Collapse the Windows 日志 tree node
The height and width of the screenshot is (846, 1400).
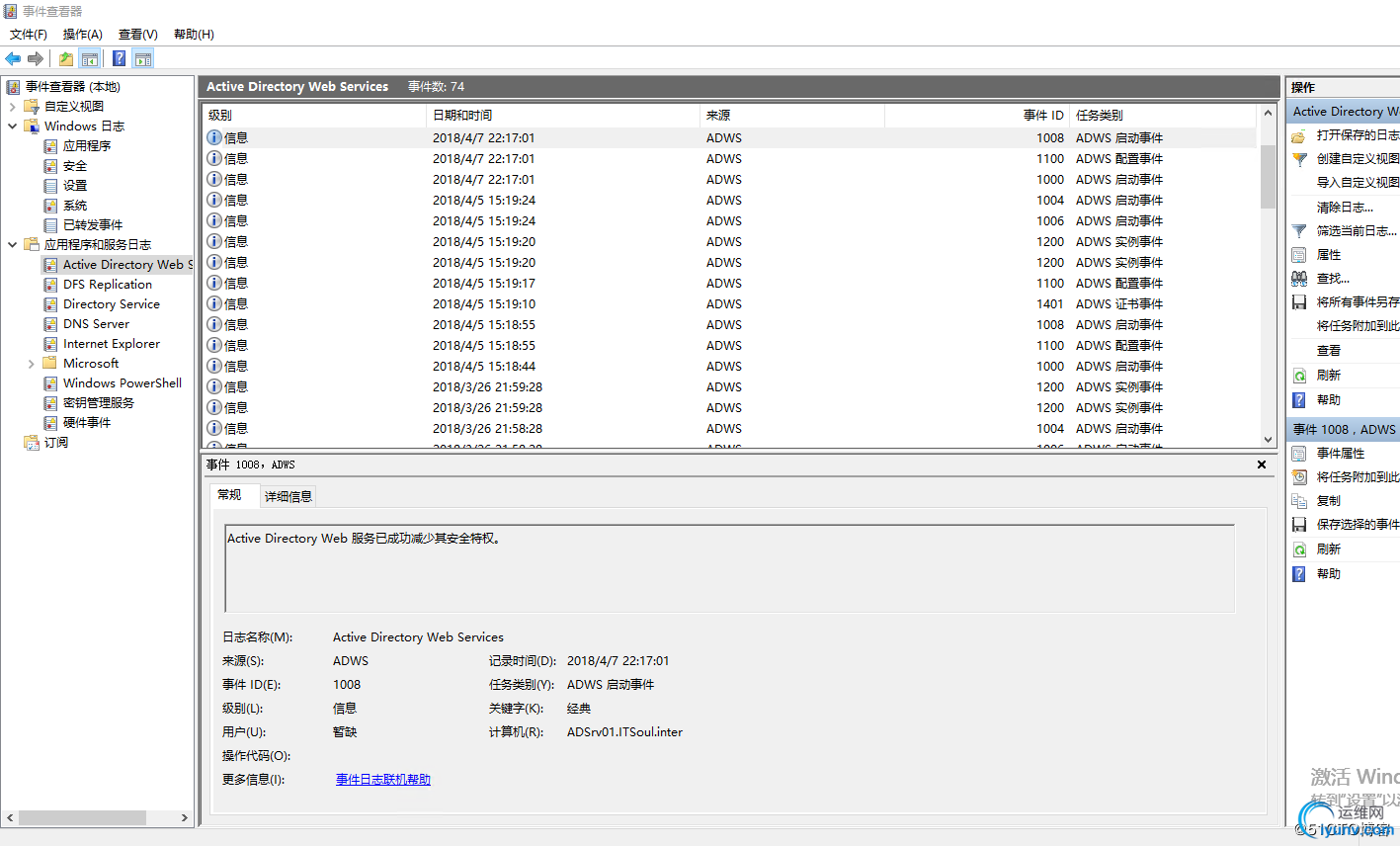click(x=12, y=127)
